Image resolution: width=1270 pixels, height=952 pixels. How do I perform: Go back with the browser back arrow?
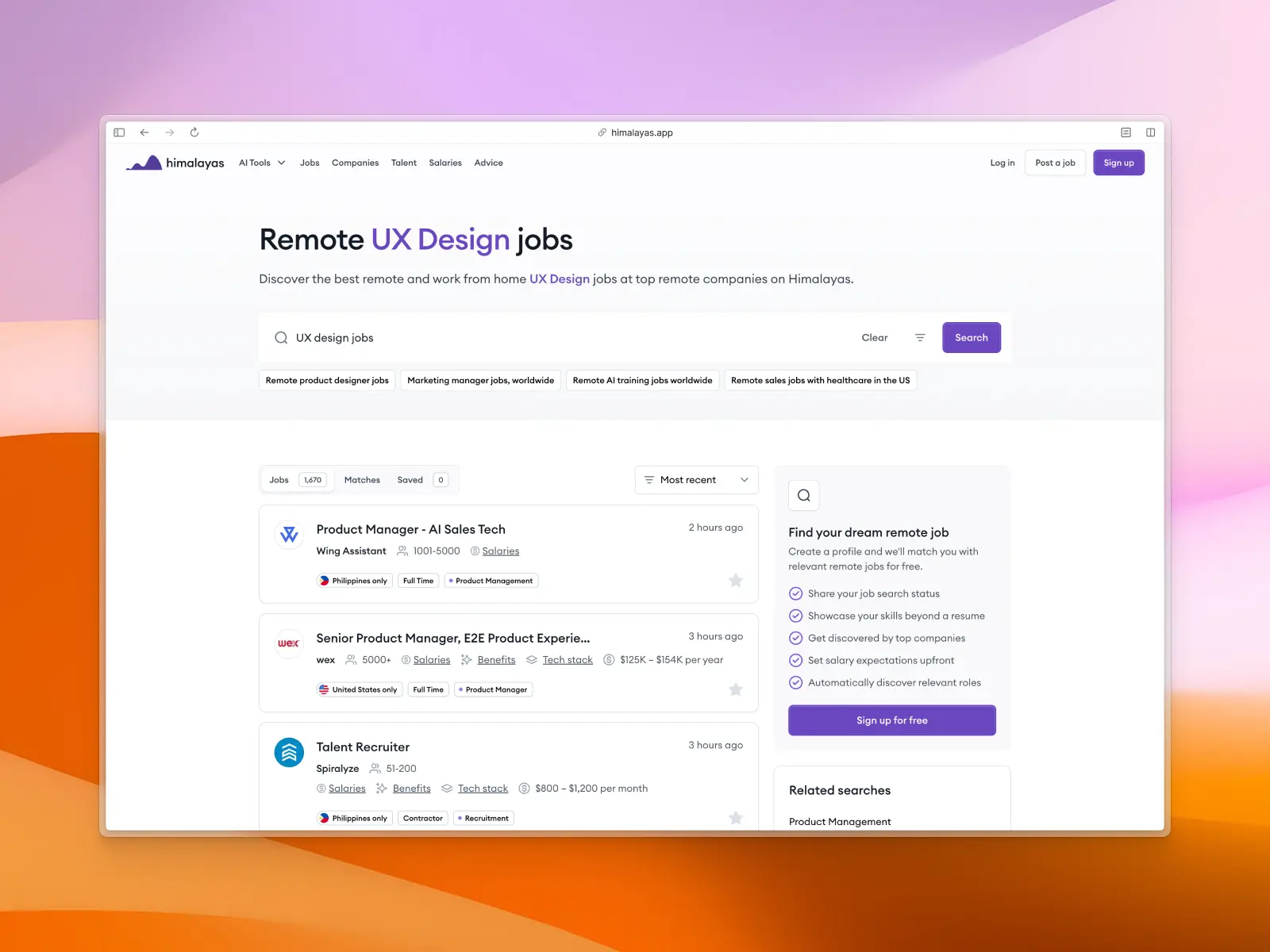pyautogui.click(x=144, y=132)
